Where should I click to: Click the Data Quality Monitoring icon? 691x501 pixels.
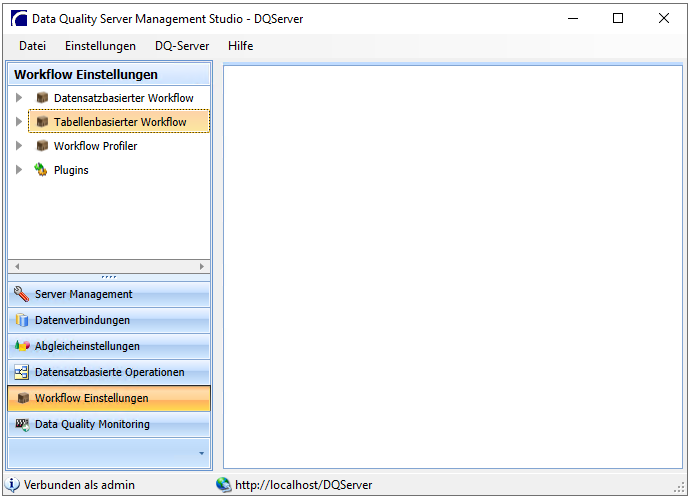[x=22, y=424]
